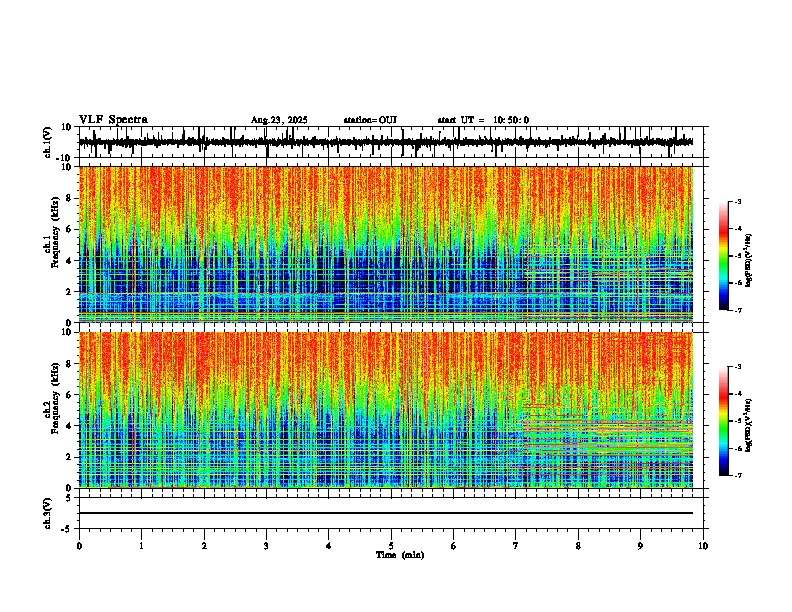The height and width of the screenshot is (612, 792).
Task: Click the '-7' label on ch.2 colorbar
Action: click(737, 475)
